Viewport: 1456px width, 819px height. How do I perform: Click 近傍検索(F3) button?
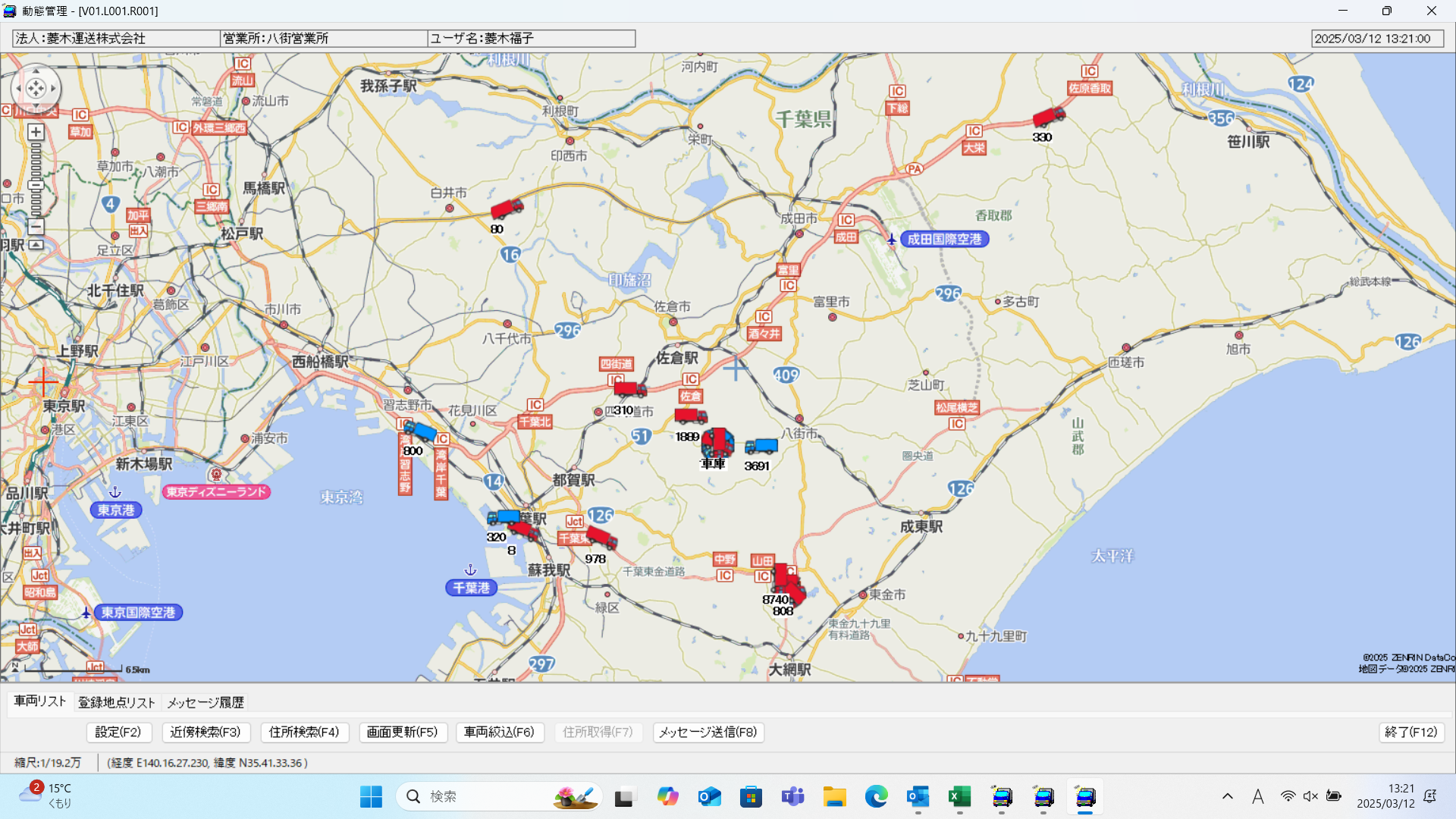[x=206, y=733]
